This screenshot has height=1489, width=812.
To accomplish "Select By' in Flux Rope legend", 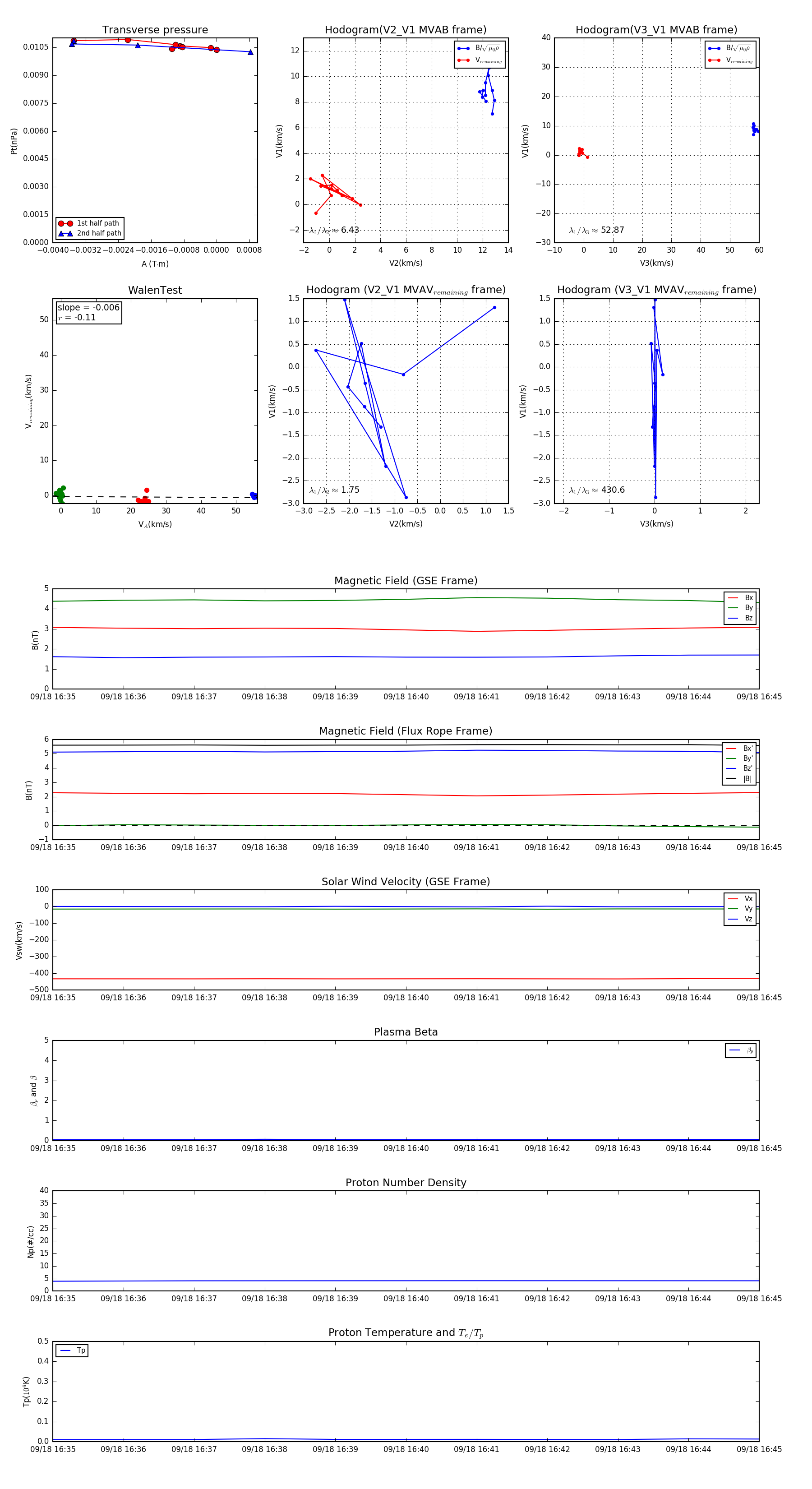I will click(x=739, y=758).
